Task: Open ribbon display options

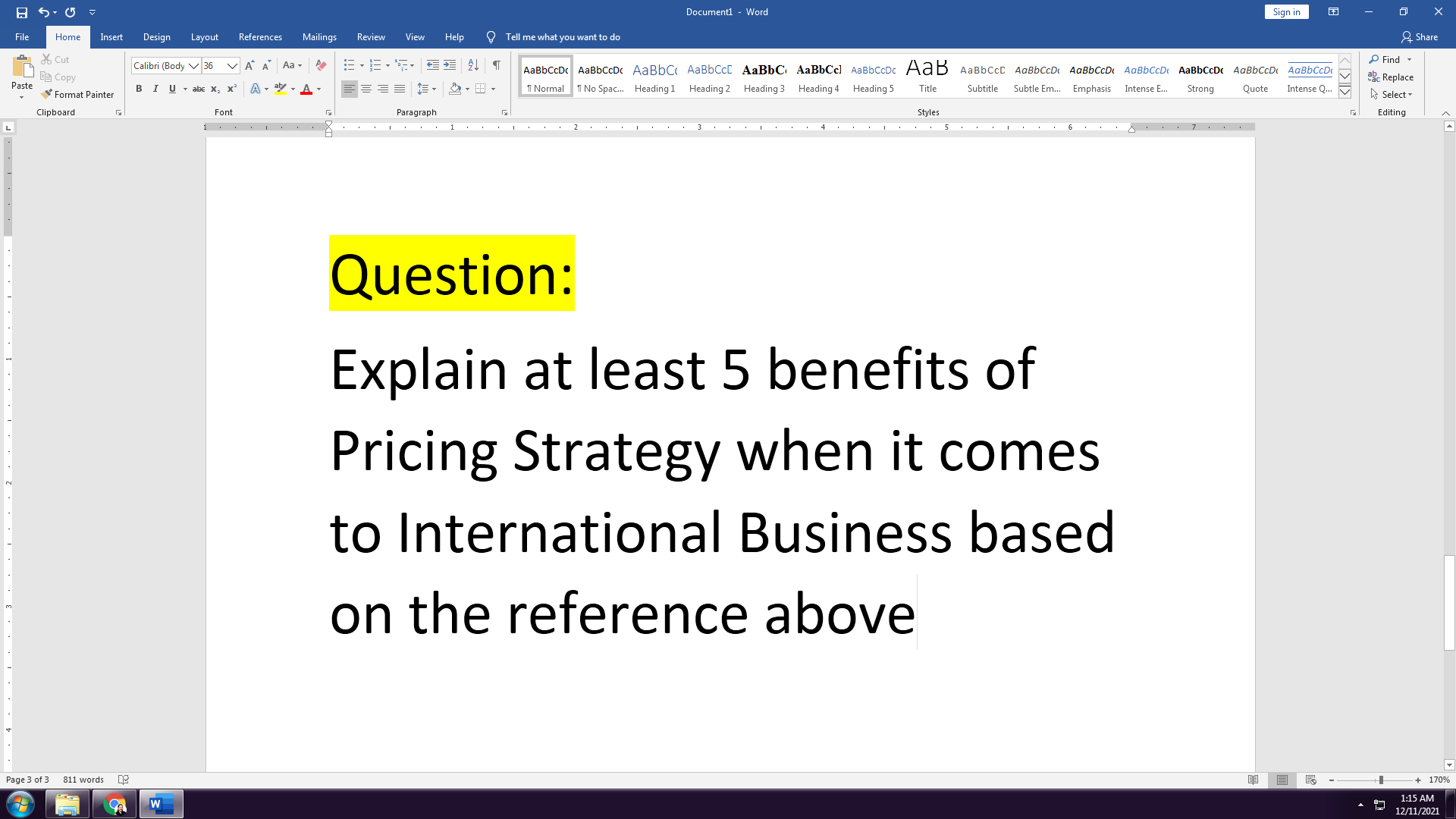Action: click(1333, 12)
